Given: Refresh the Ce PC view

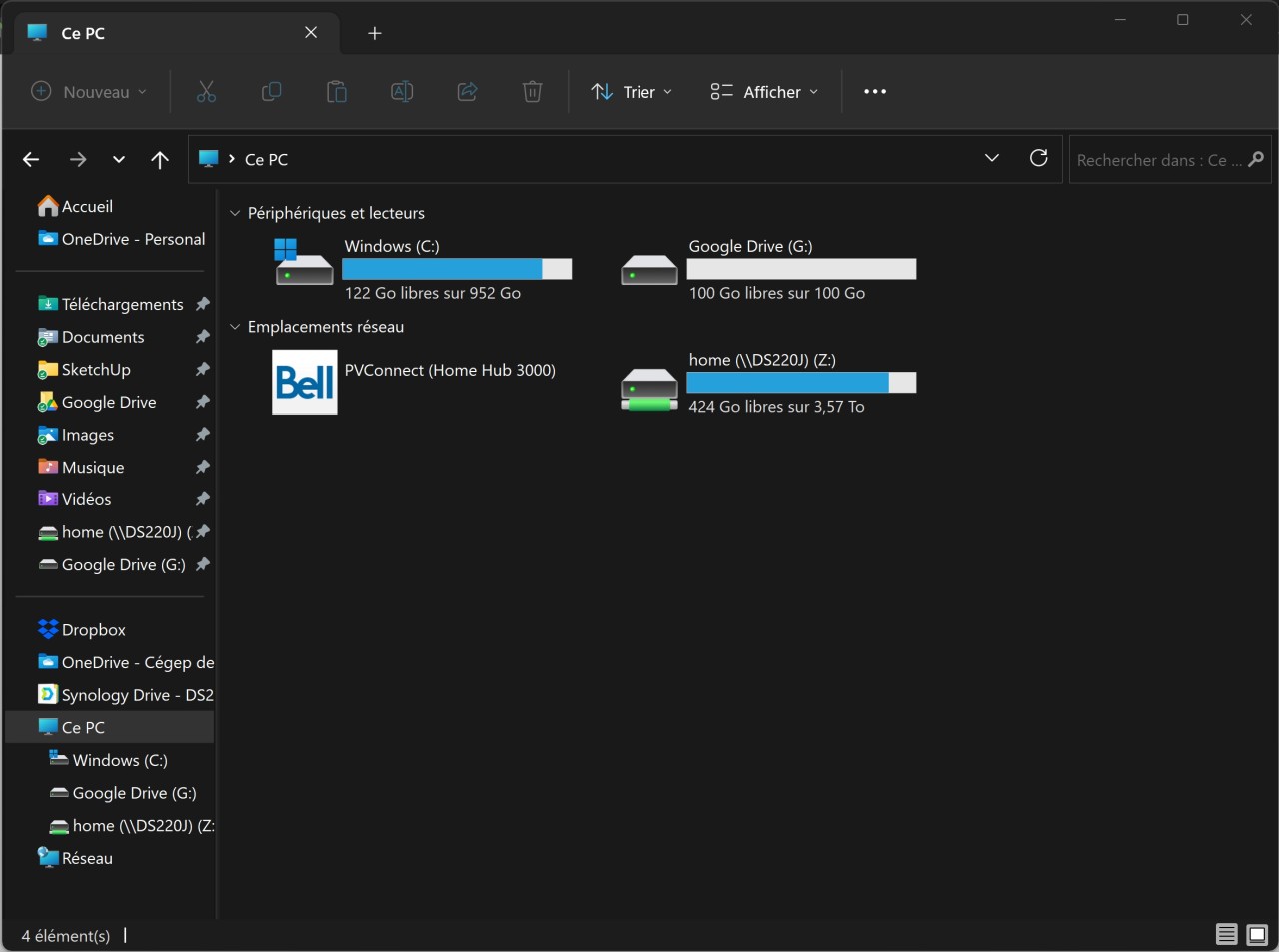Looking at the screenshot, I should (1039, 158).
